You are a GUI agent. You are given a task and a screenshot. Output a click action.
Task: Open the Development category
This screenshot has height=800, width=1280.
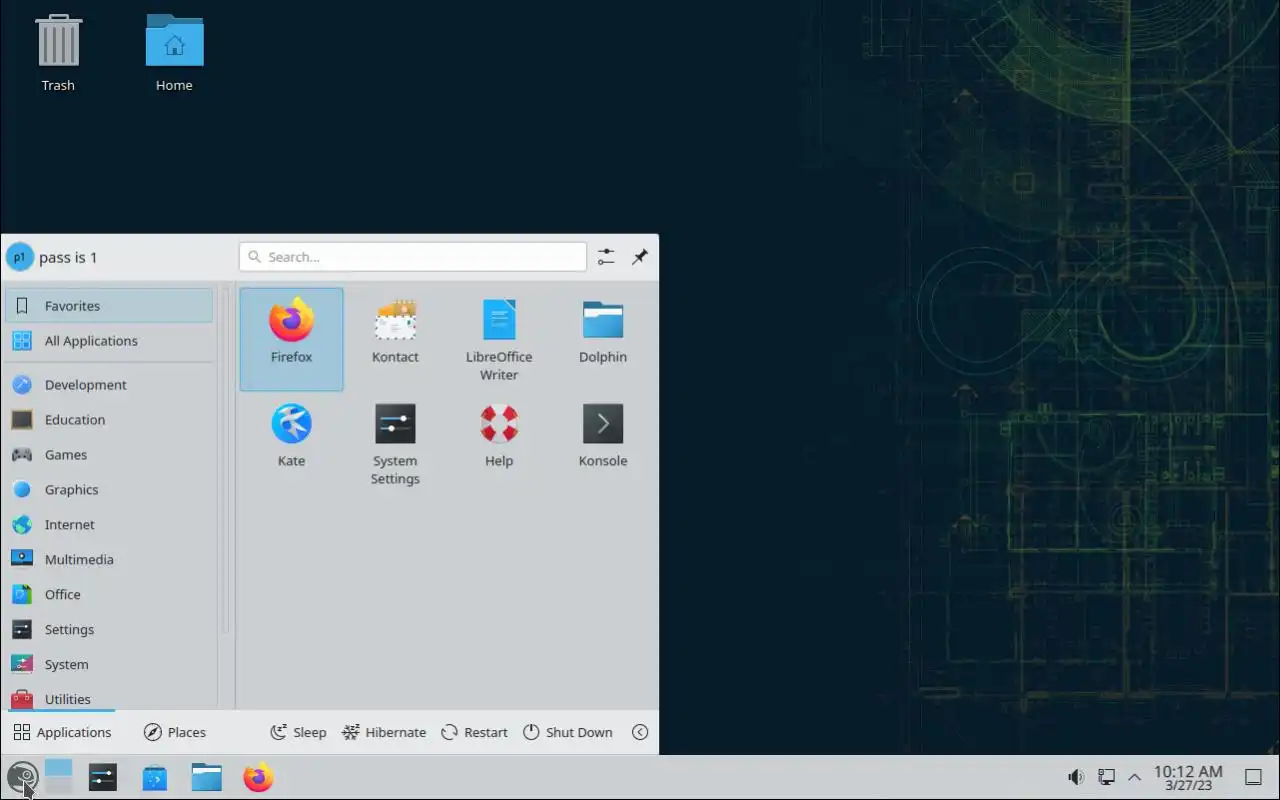point(109,385)
